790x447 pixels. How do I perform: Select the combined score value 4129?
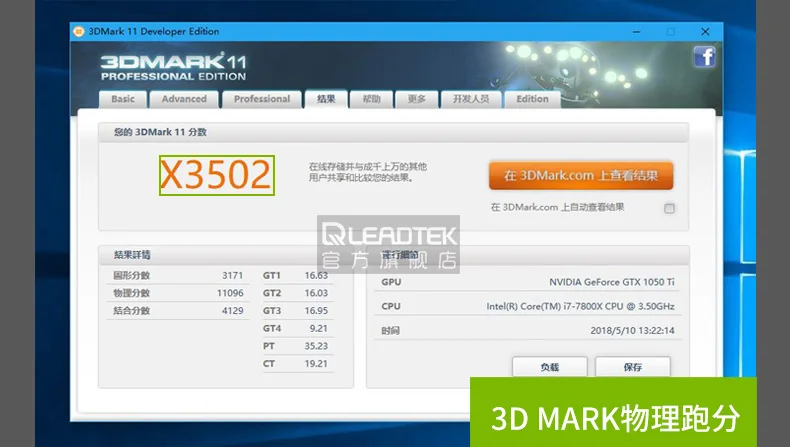232,310
